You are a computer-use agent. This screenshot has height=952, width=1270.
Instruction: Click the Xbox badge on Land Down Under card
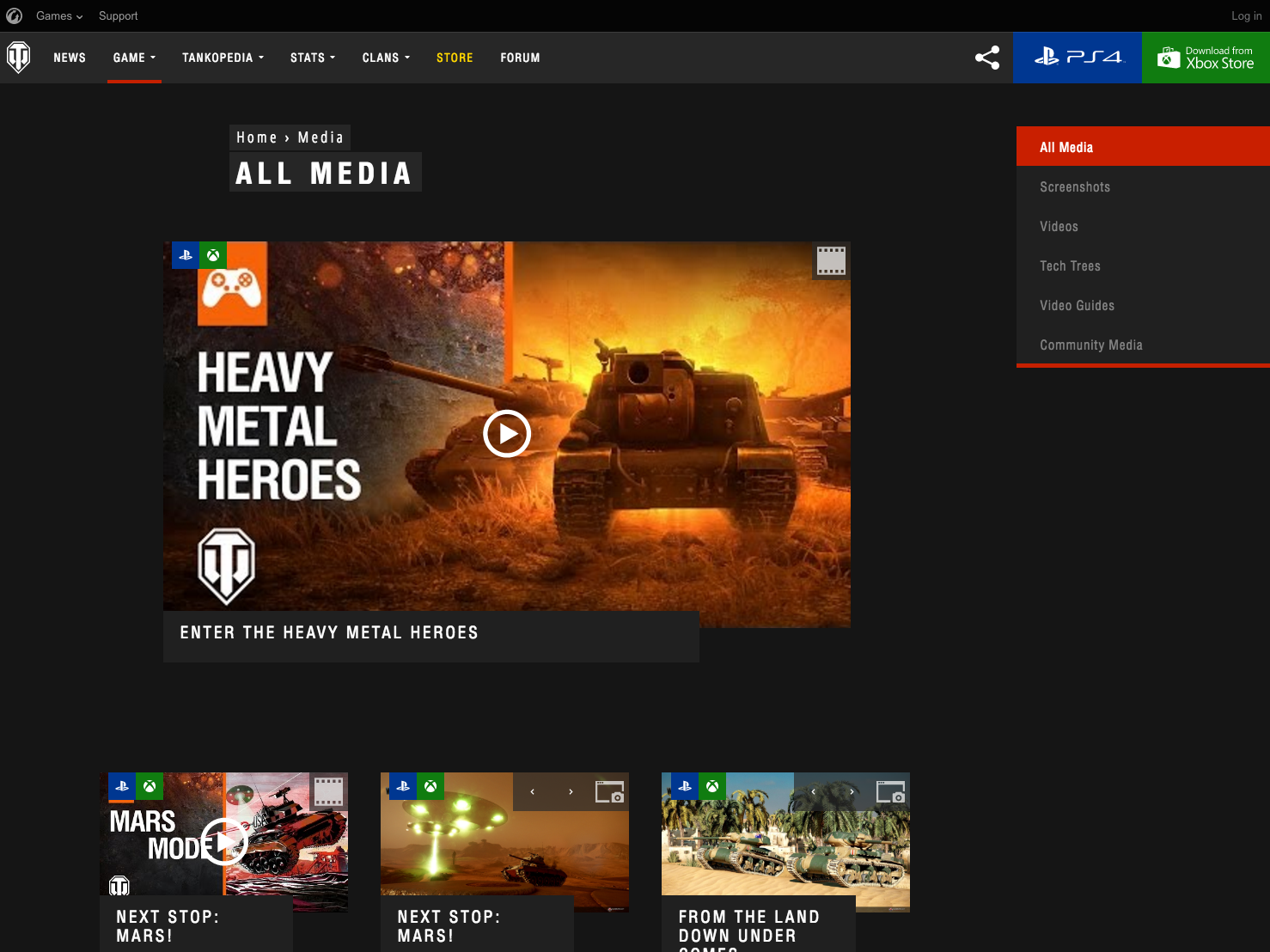(x=711, y=786)
